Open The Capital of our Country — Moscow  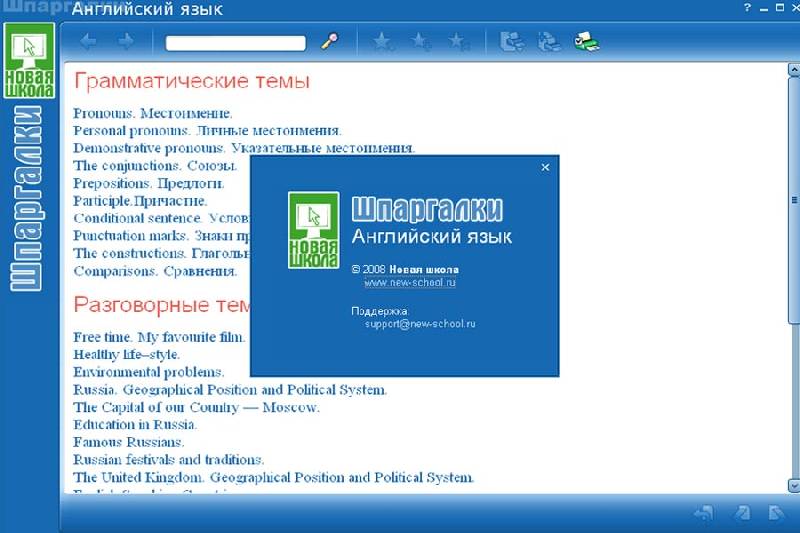(196, 408)
